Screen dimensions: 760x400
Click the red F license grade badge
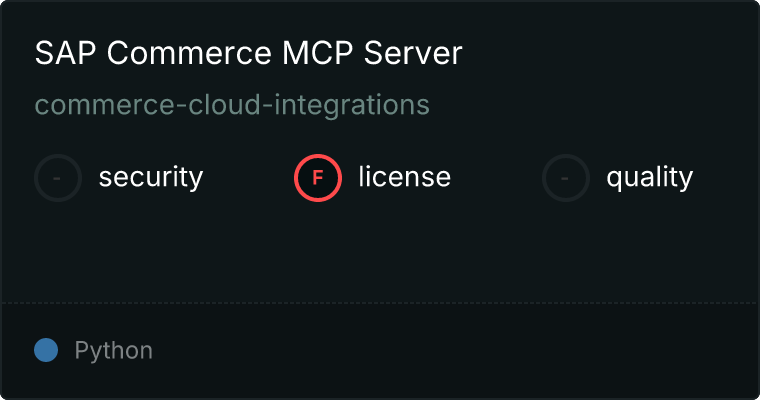pyautogui.click(x=318, y=178)
